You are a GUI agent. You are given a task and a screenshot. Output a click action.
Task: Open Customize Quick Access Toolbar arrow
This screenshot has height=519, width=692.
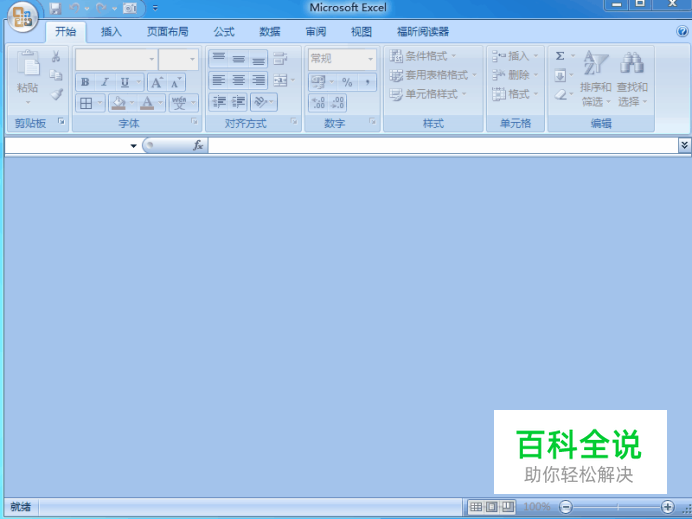[x=155, y=8]
